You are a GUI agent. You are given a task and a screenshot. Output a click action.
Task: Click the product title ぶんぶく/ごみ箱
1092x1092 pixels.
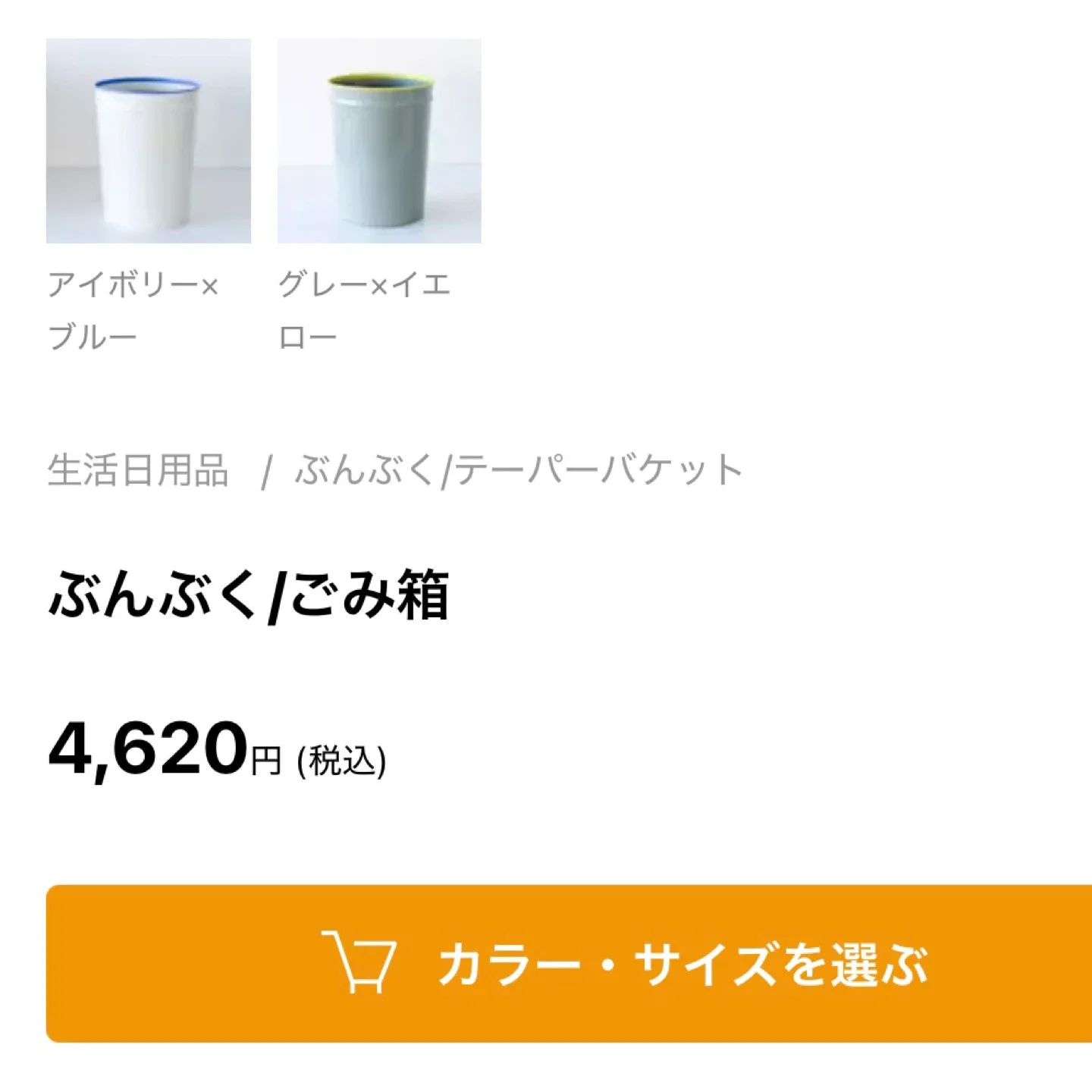(x=249, y=595)
